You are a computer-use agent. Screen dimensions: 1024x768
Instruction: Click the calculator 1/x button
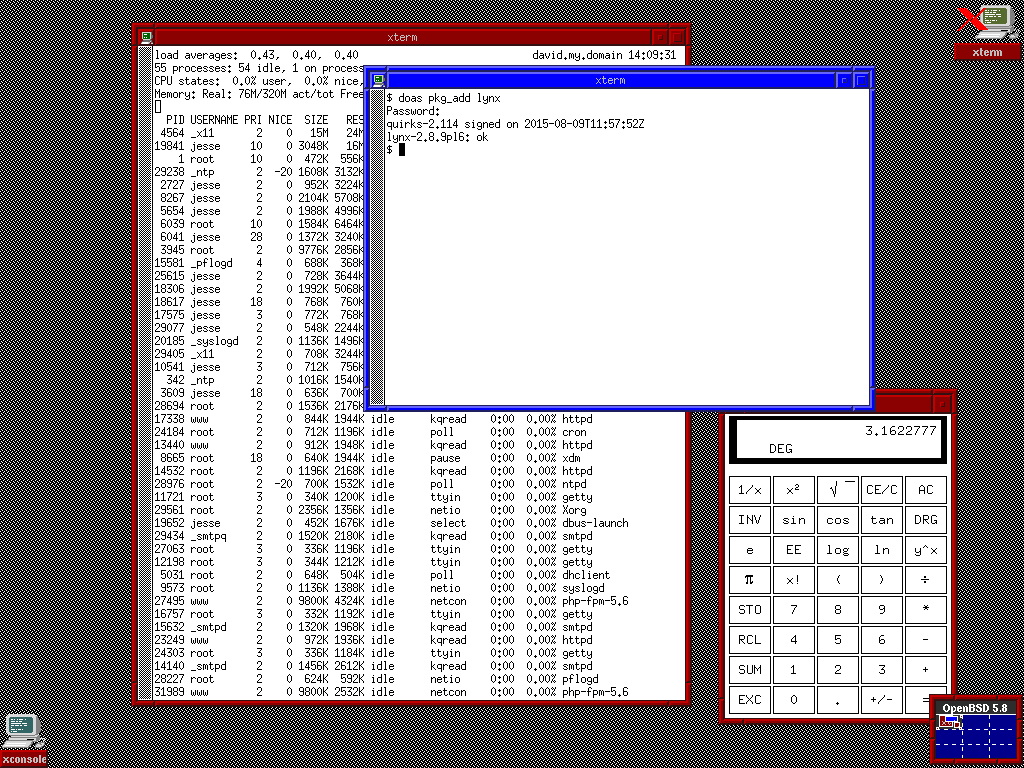pyautogui.click(x=750, y=490)
